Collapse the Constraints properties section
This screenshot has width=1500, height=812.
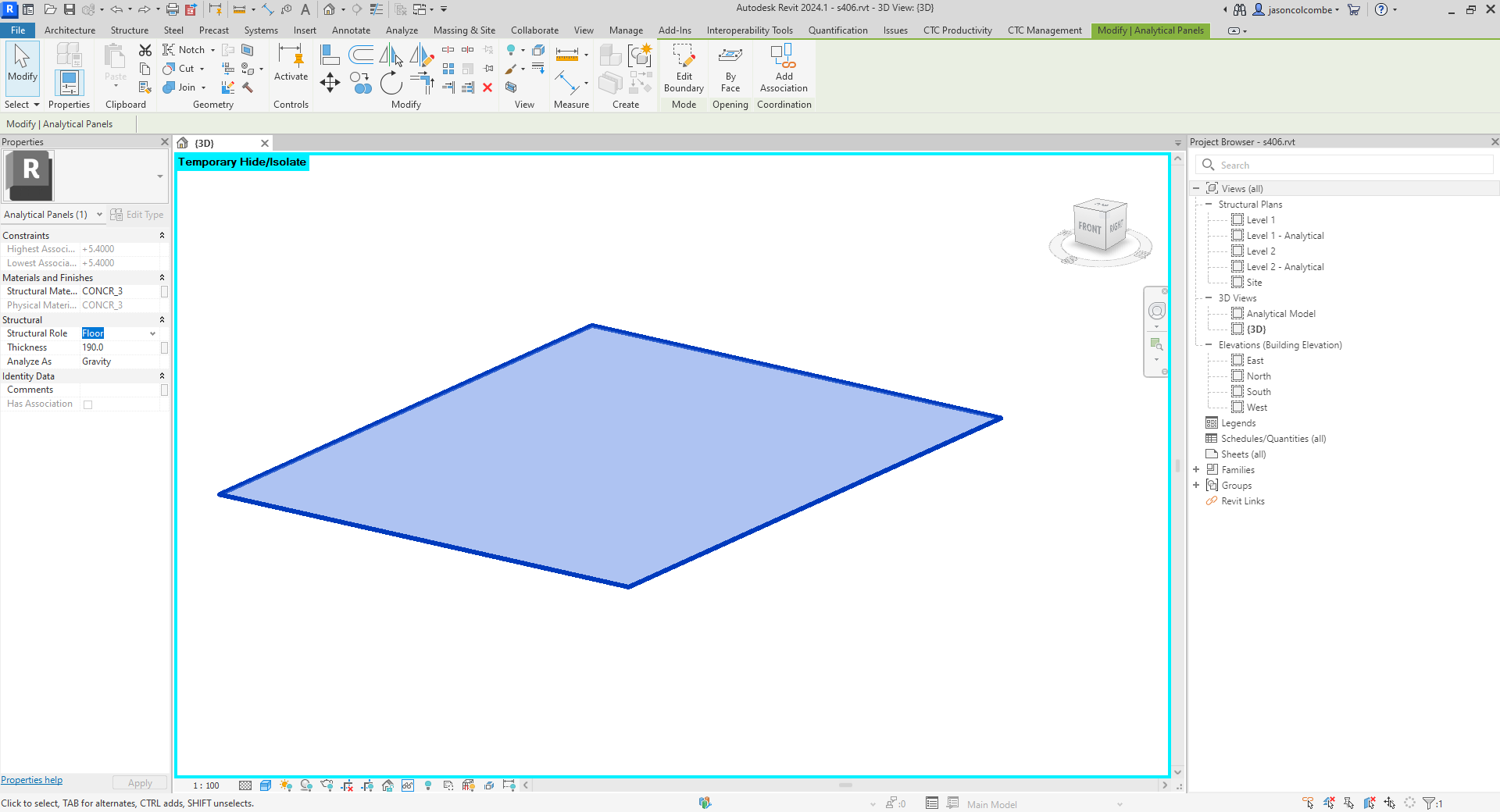(162, 236)
